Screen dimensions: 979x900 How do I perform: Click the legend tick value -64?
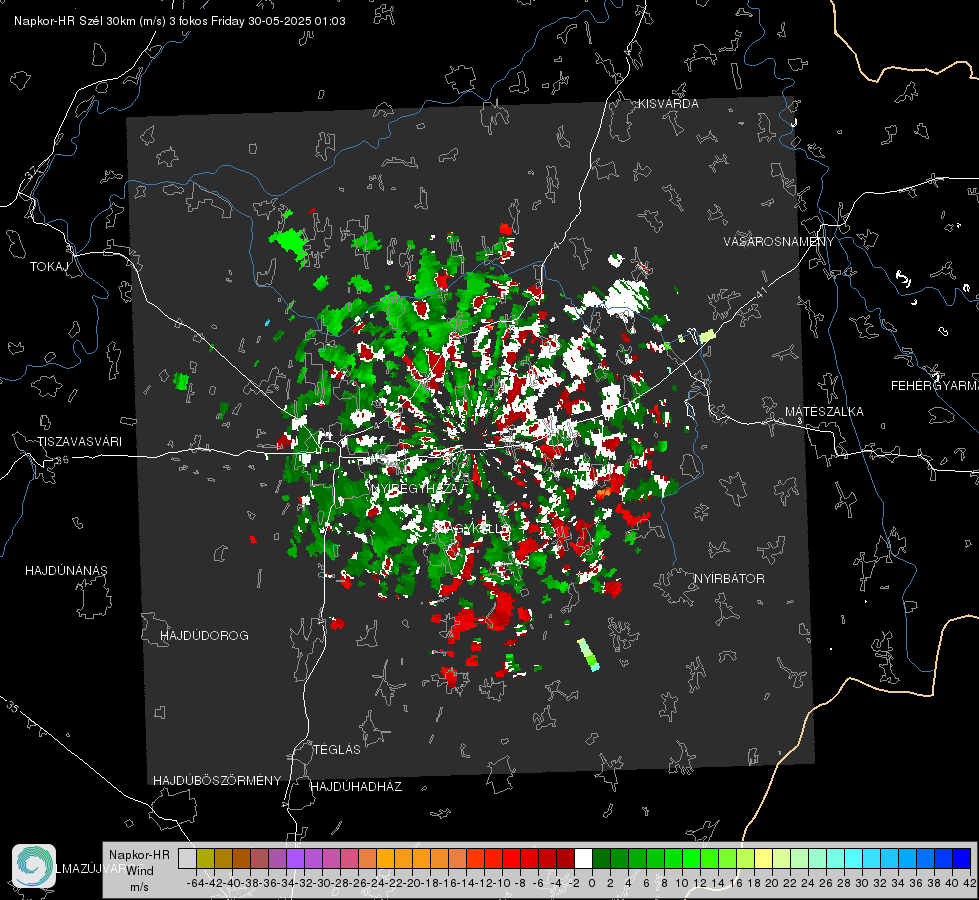(196, 883)
